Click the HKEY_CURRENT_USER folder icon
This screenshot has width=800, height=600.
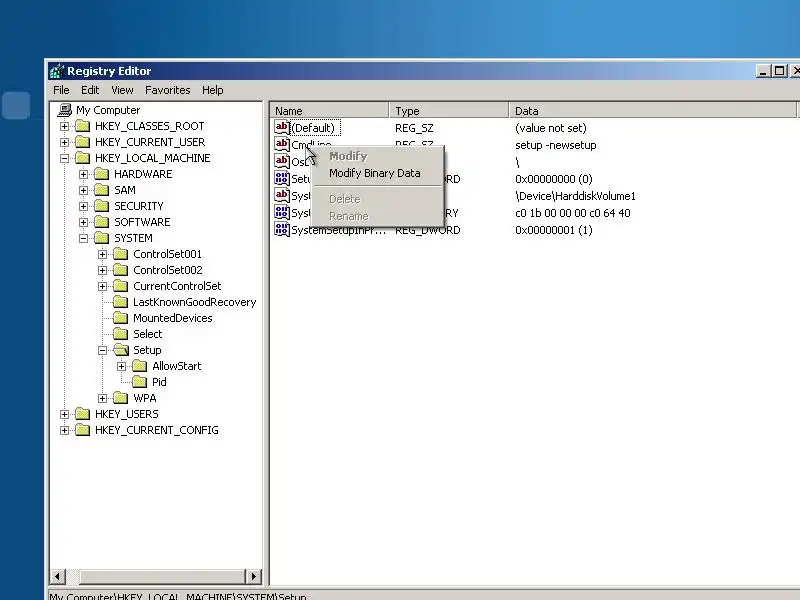coord(83,142)
